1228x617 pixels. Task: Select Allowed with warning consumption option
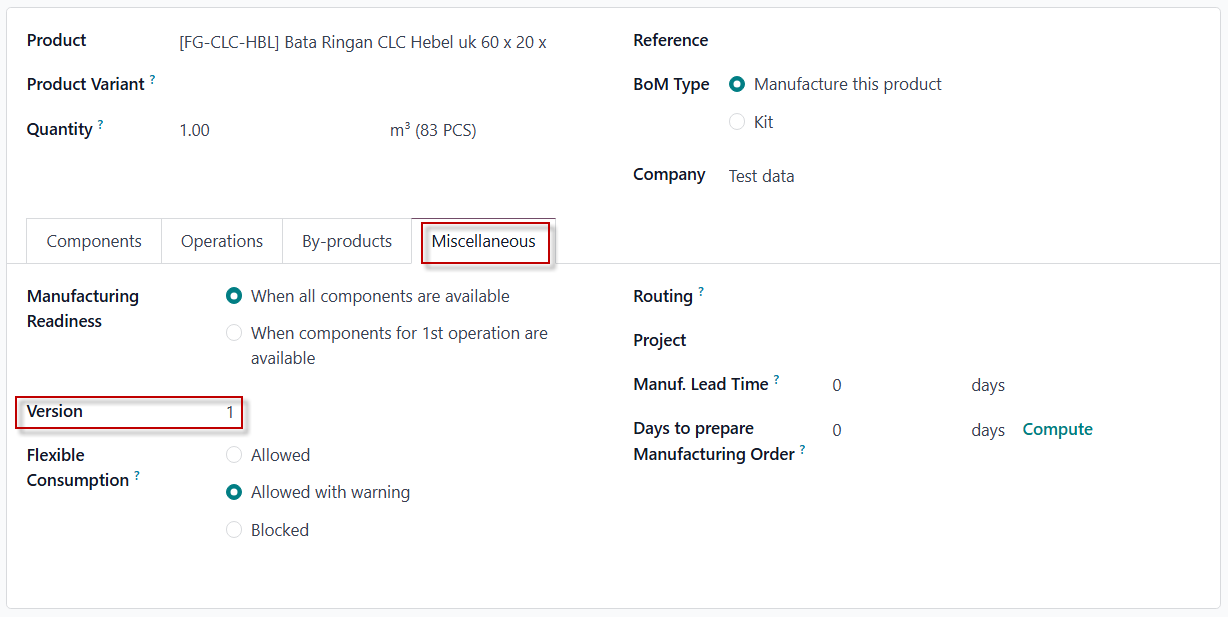(x=234, y=492)
